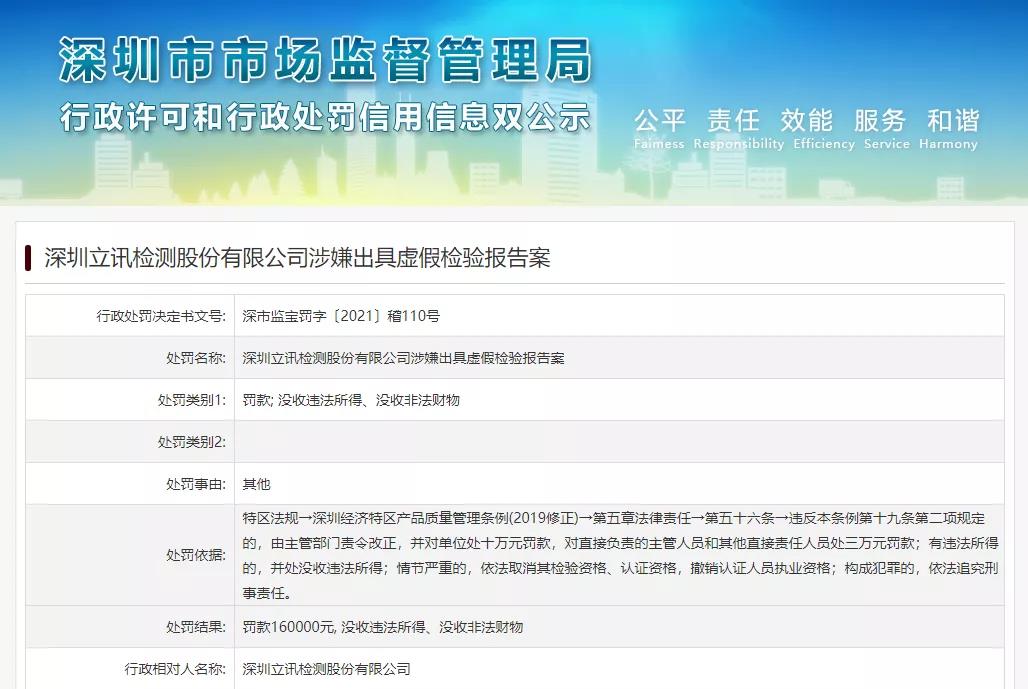Click the 公平 Fairness slogan text
The image size is (1028, 689).
(660, 129)
